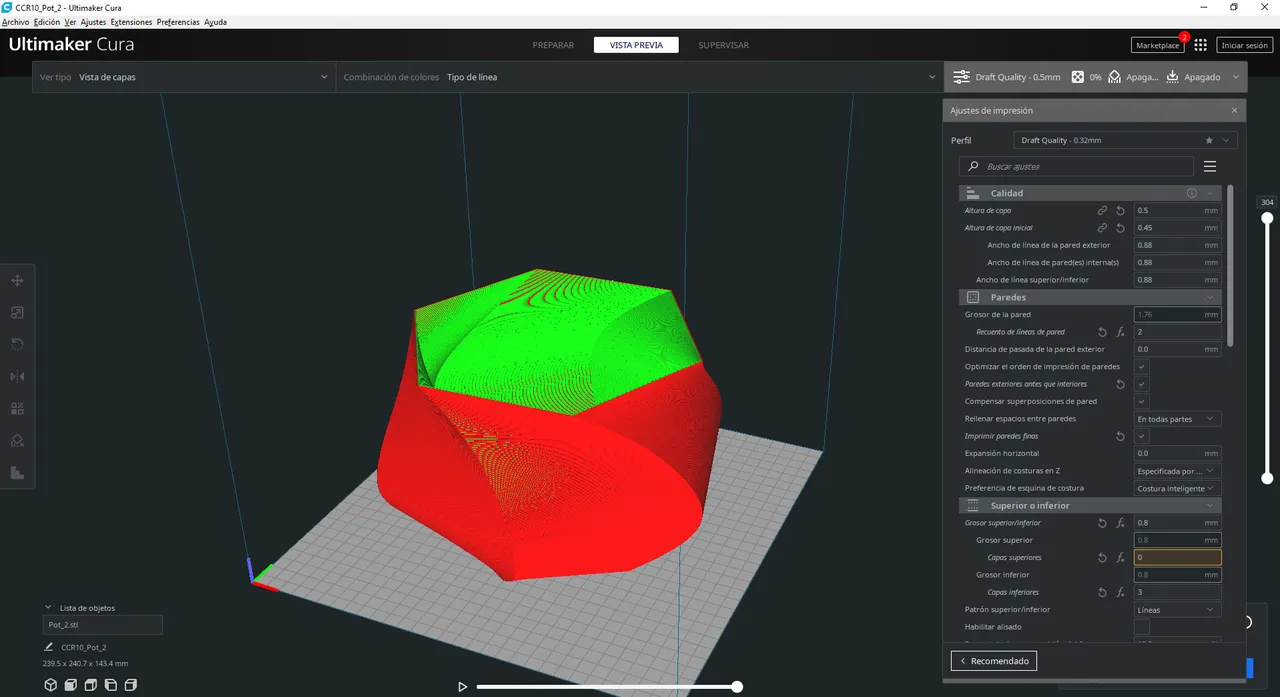Image resolution: width=1280 pixels, height=697 pixels.
Task: Toggle Compensar superposiciones de pared checkbox
Action: [1141, 401]
